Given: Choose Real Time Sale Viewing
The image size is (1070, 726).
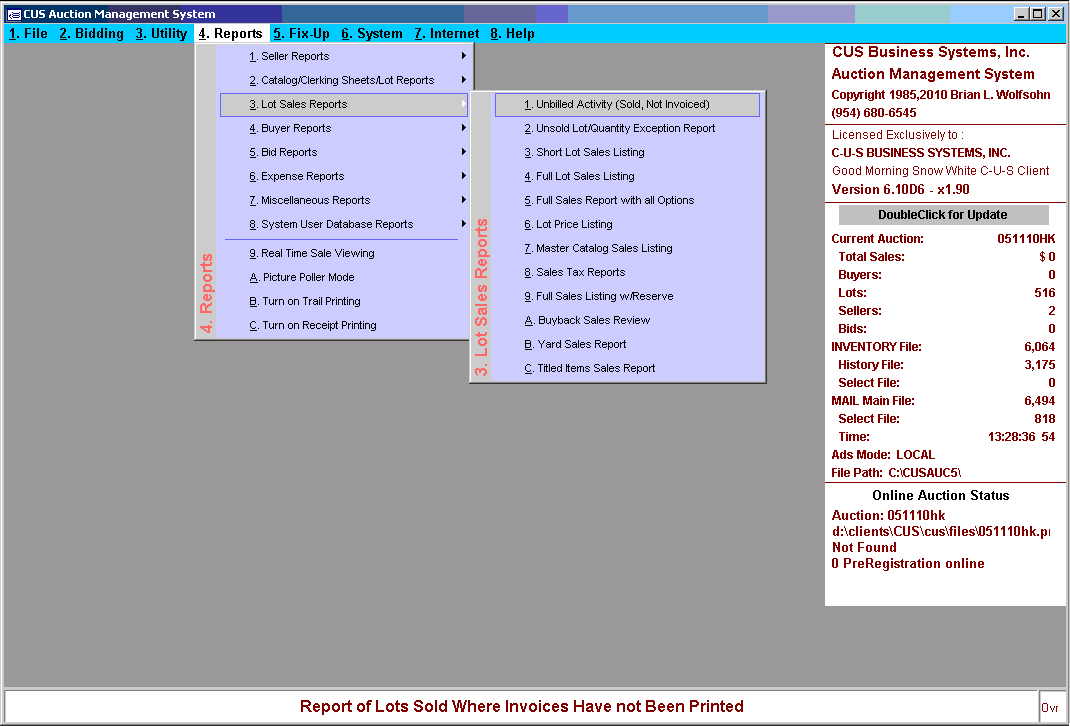Looking at the screenshot, I should 344,253.
